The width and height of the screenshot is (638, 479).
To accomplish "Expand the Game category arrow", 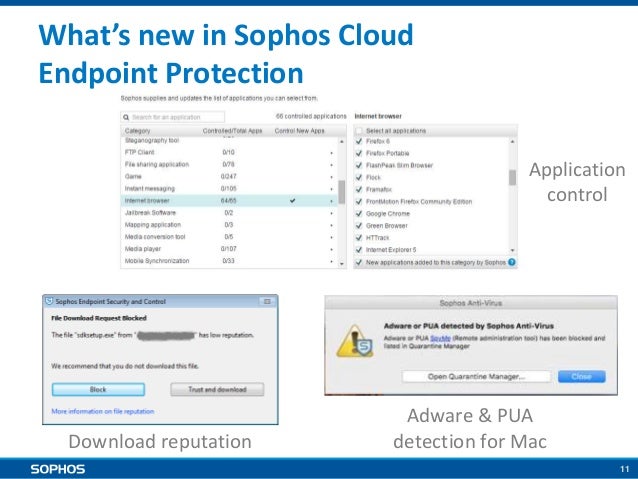I will click(332, 177).
